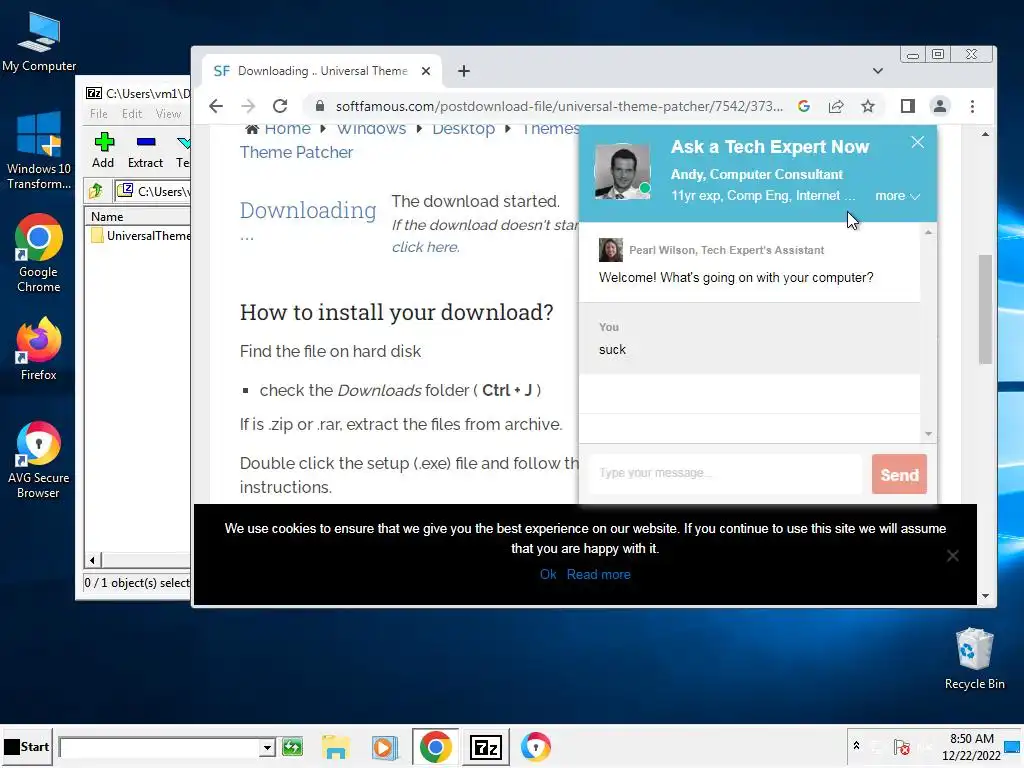
Task: Click Andy's profile photo in chat
Action: pyautogui.click(x=622, y=171)
